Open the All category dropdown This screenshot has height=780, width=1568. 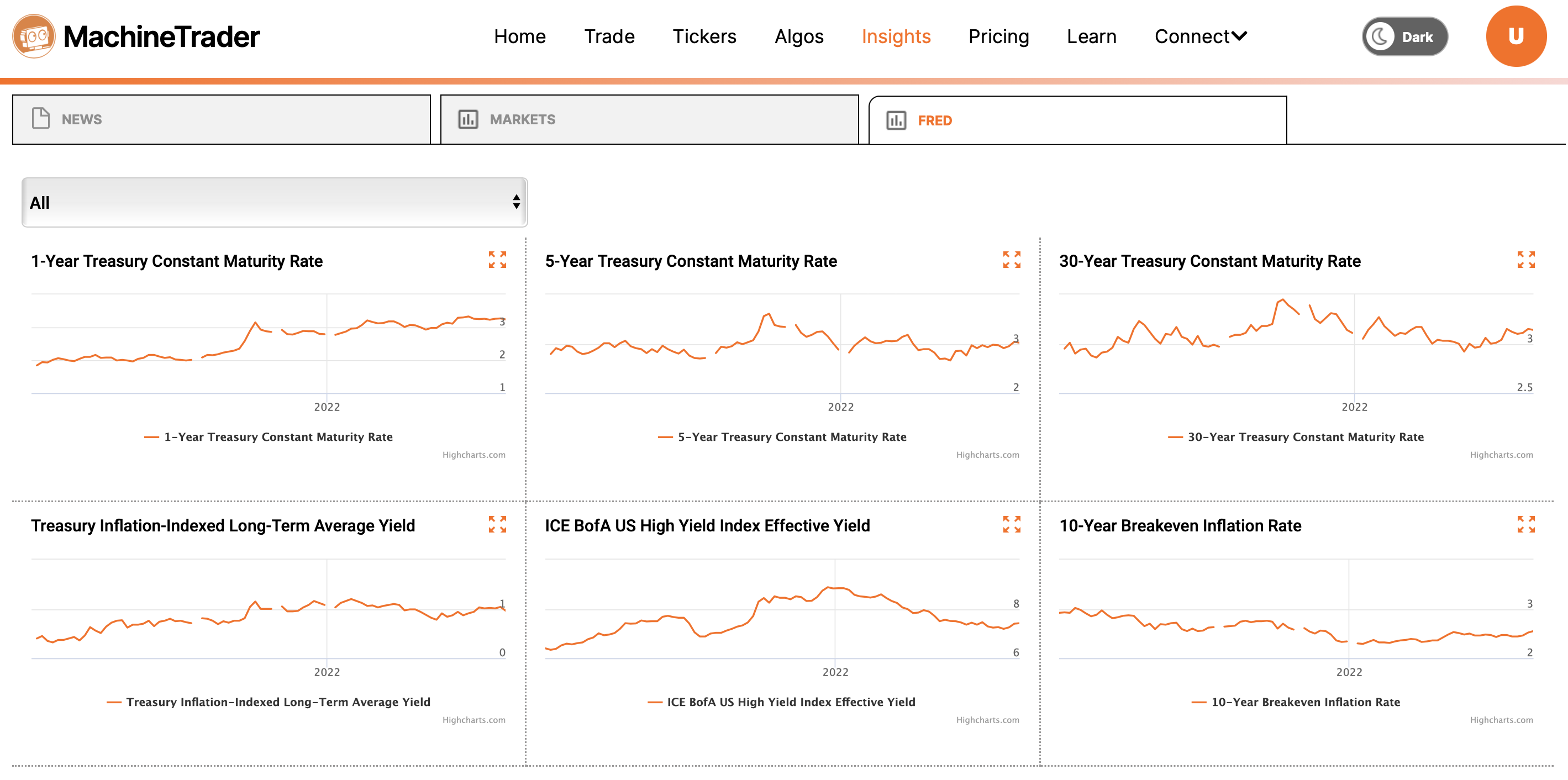tap(275, 203)
